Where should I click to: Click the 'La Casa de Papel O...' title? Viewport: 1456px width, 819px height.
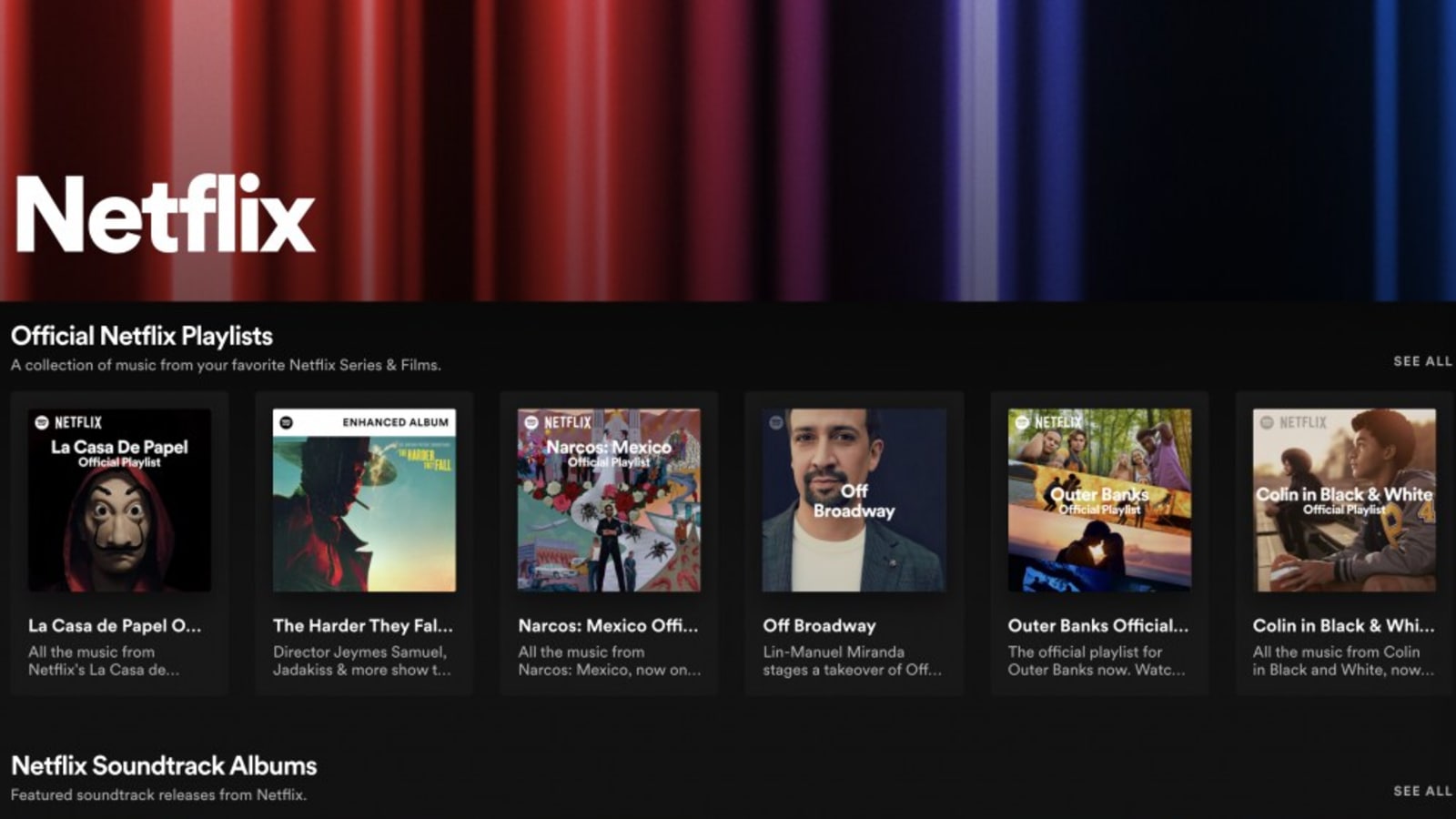pos(115,625)
